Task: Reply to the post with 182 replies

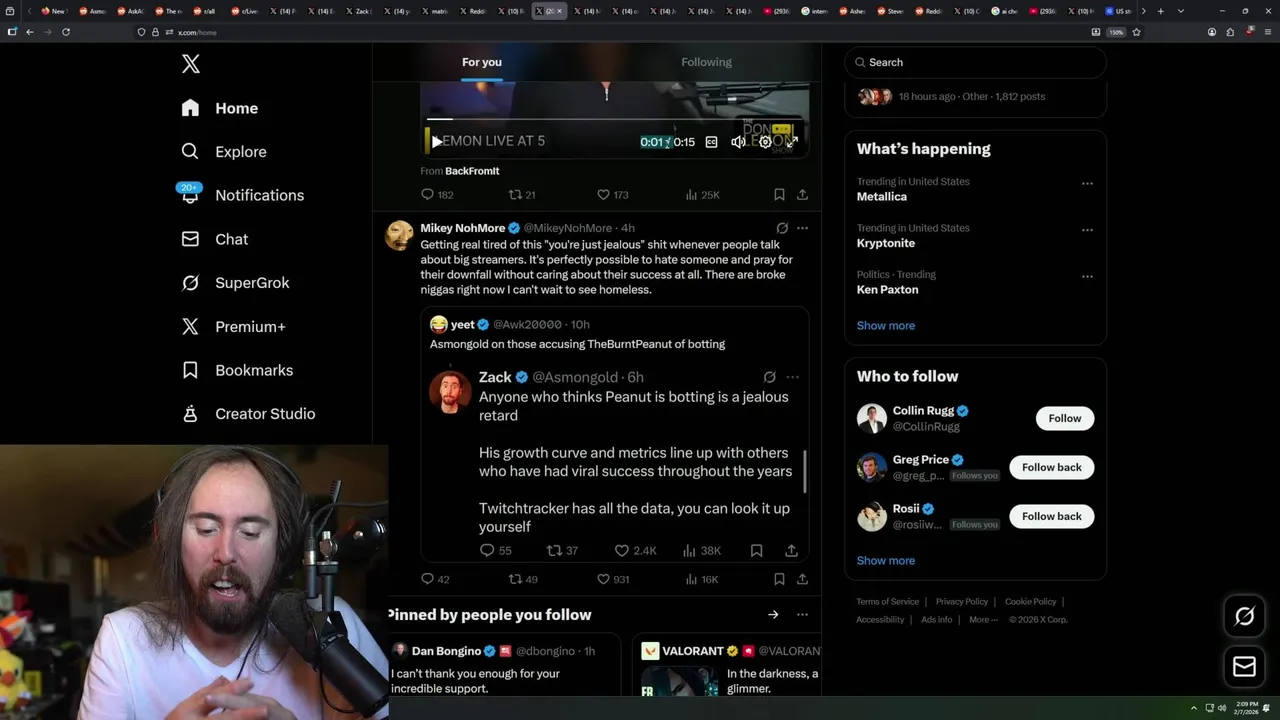Action: click(437, 195)
